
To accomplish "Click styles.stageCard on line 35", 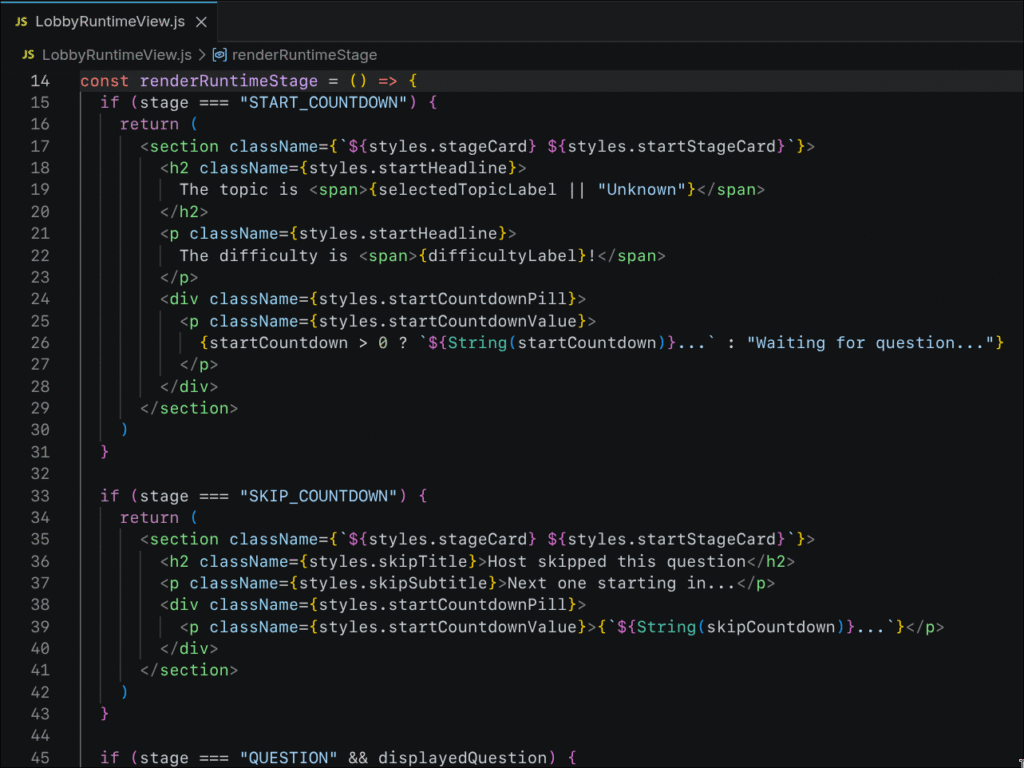I will coord(448,539).
